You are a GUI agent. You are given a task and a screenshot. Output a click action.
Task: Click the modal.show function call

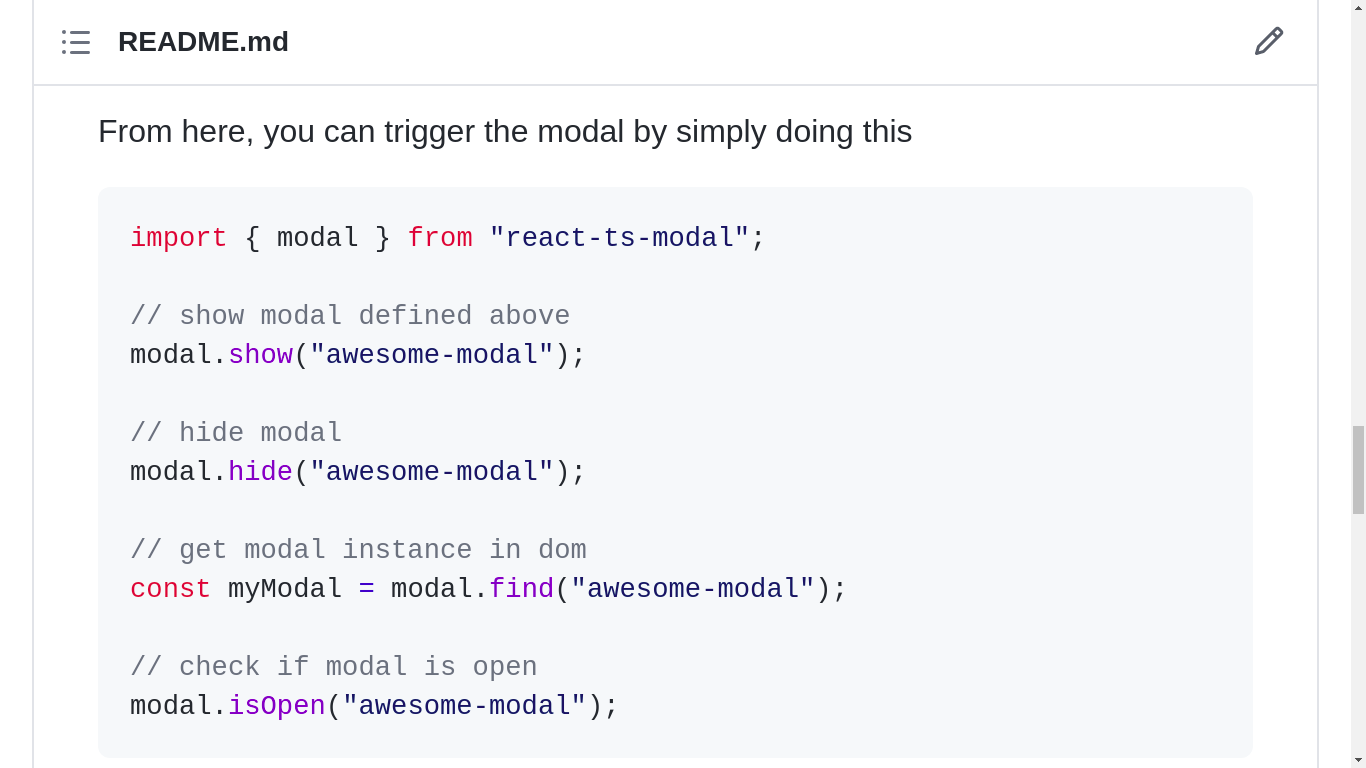(260, 354)
